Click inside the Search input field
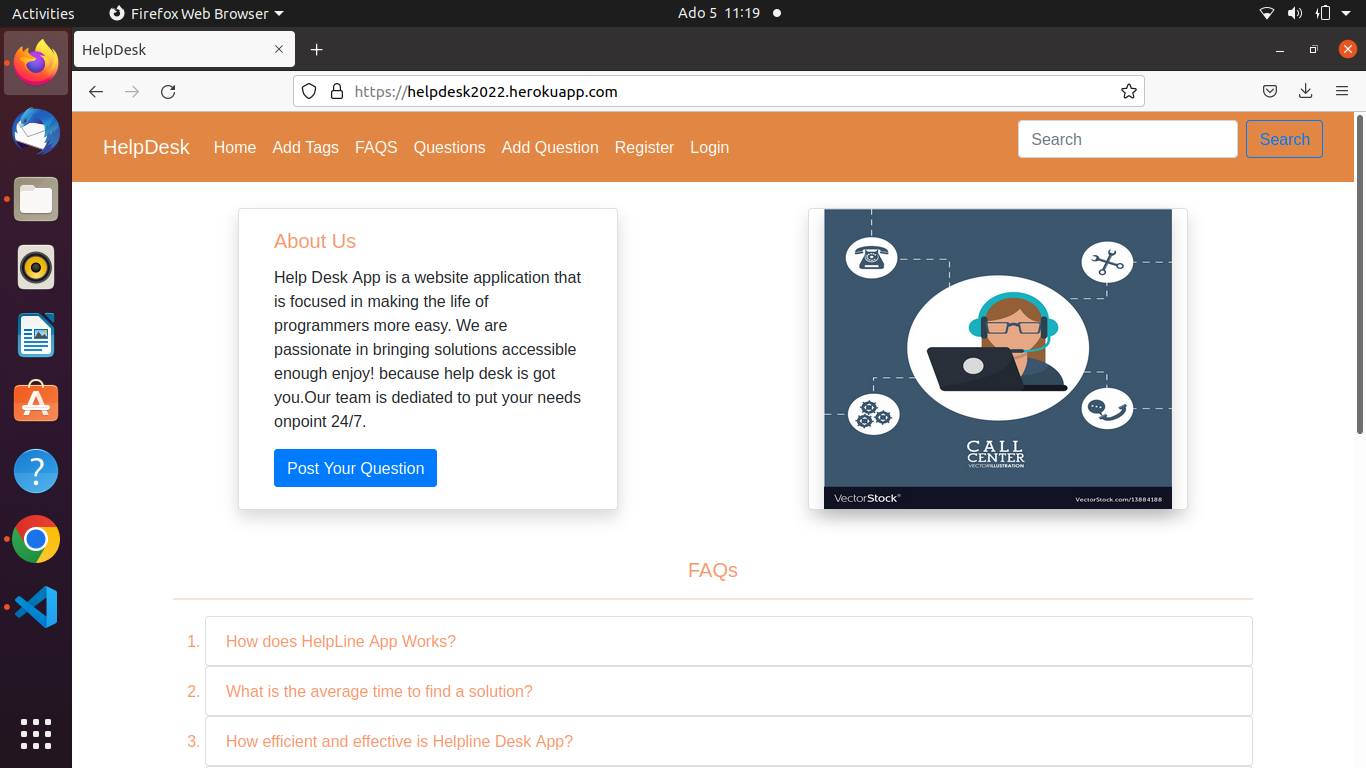Image resolution: width=1366 pixels, height=768 pixels. [1127, 139]
